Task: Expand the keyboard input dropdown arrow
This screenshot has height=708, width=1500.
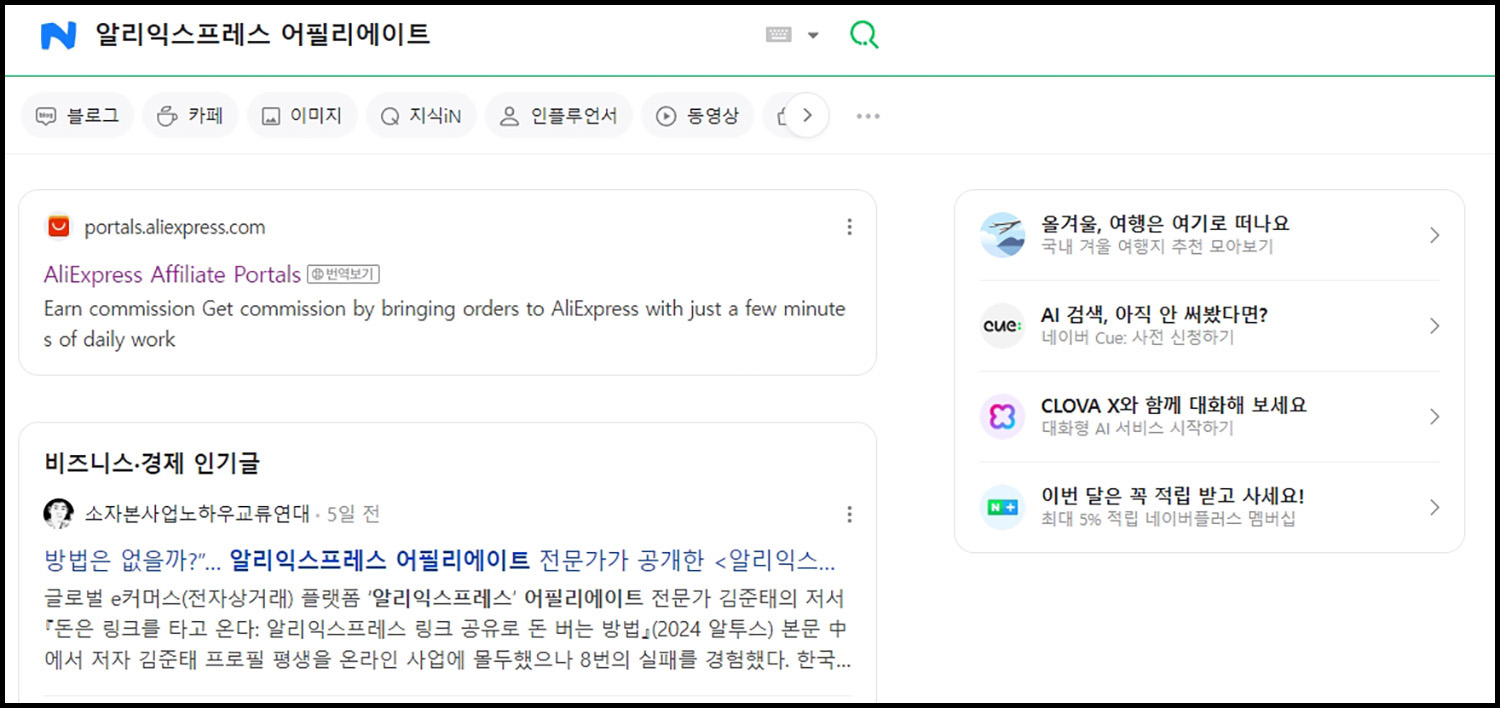Action: 813,36
